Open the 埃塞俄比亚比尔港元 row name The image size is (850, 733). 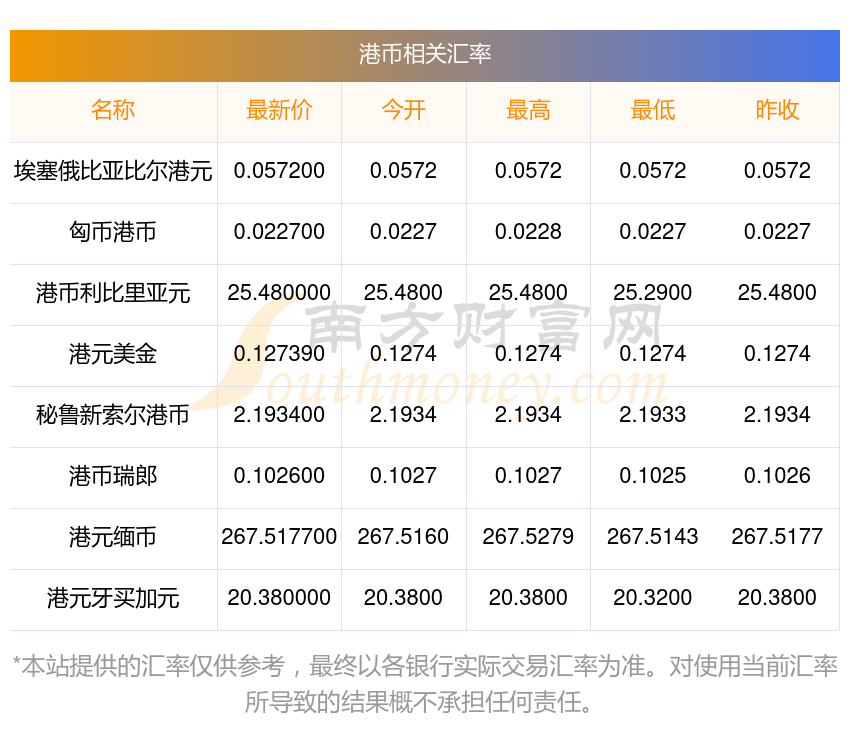click(x=113, y=171)
